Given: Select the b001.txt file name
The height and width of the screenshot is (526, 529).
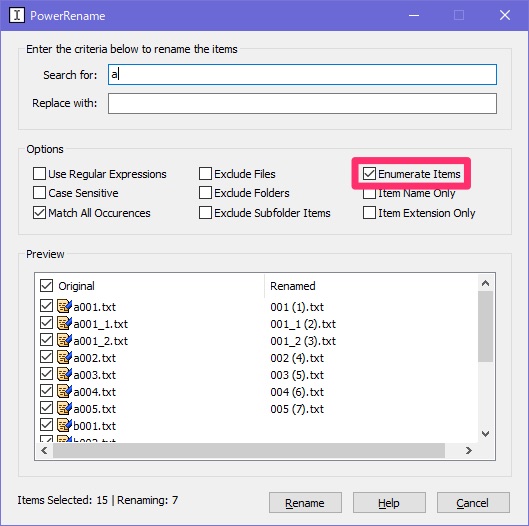Looking at the screenshot, I should point(94,426).
